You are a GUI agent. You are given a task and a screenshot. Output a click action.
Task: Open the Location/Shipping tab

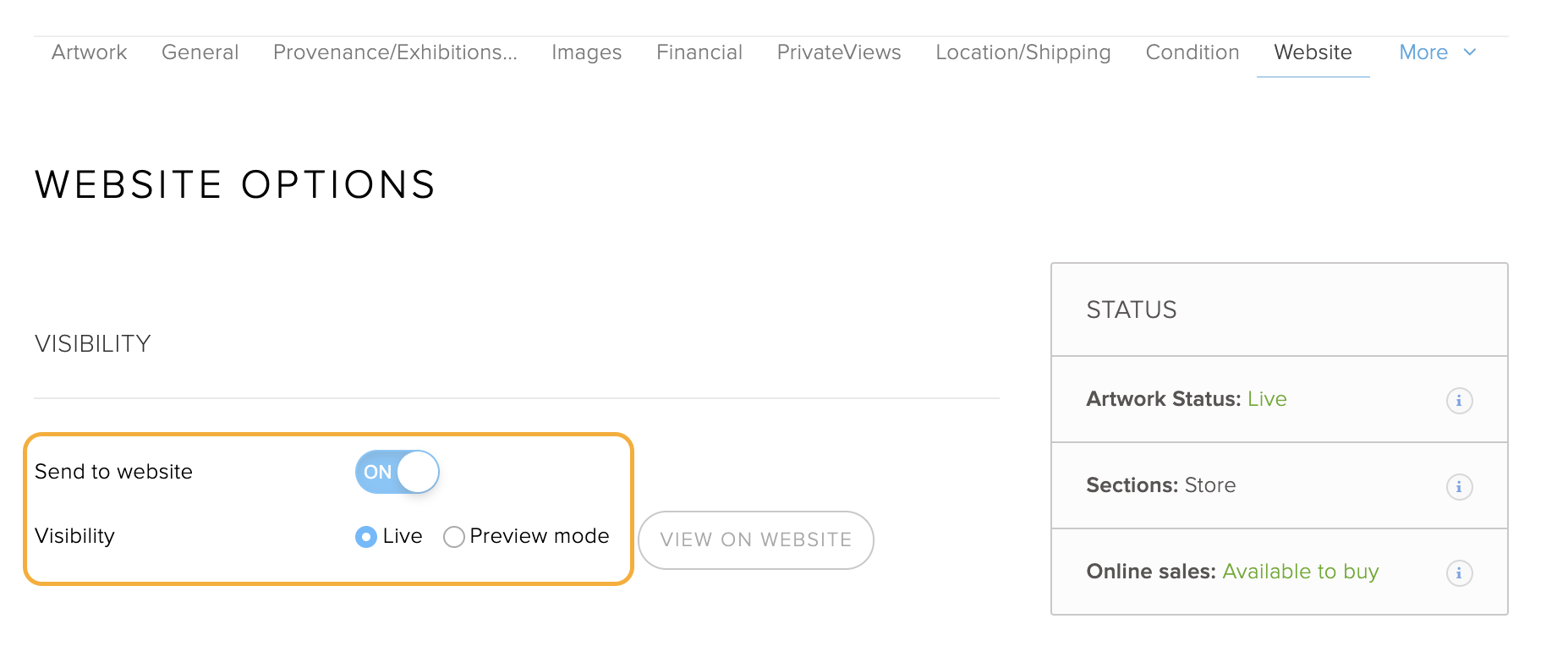click(1023, 52)
